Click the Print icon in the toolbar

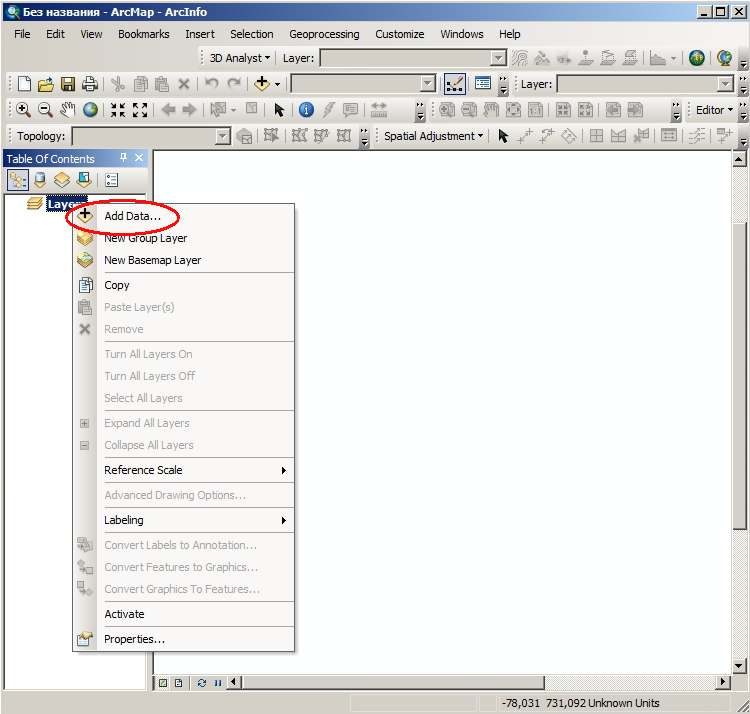[x=90, y=84]
